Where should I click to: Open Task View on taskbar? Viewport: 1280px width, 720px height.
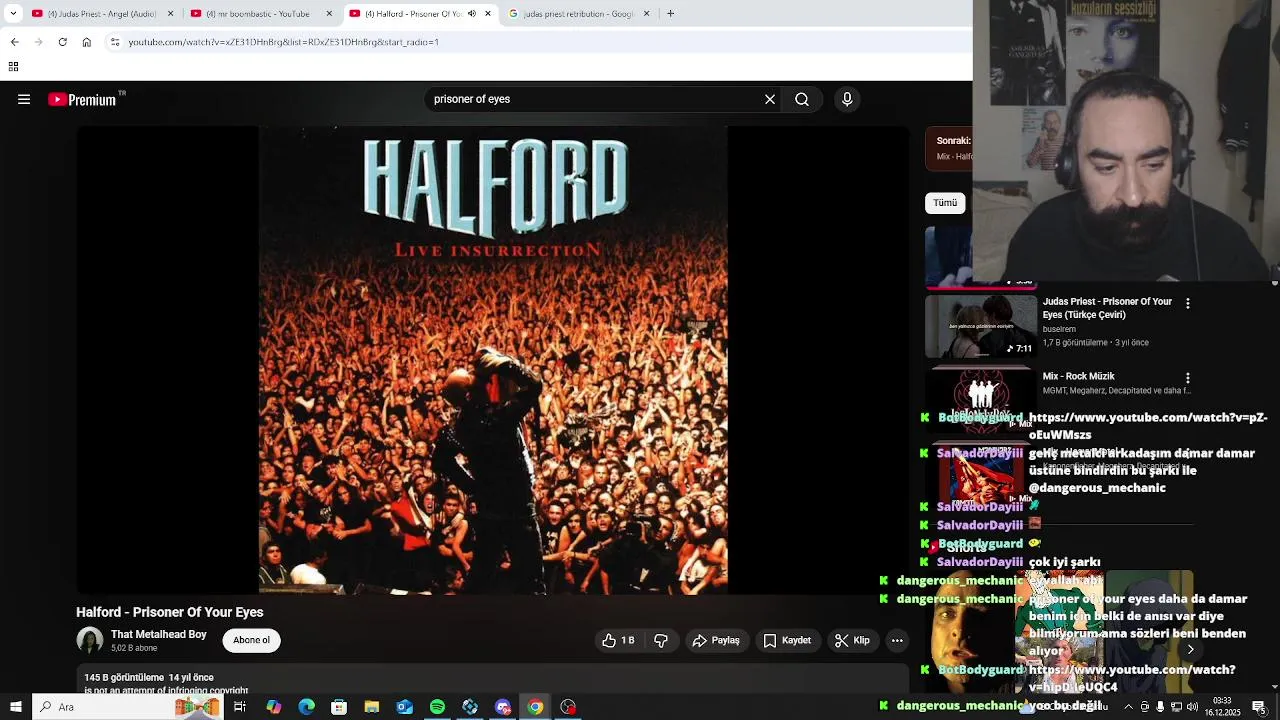(240, 707)
